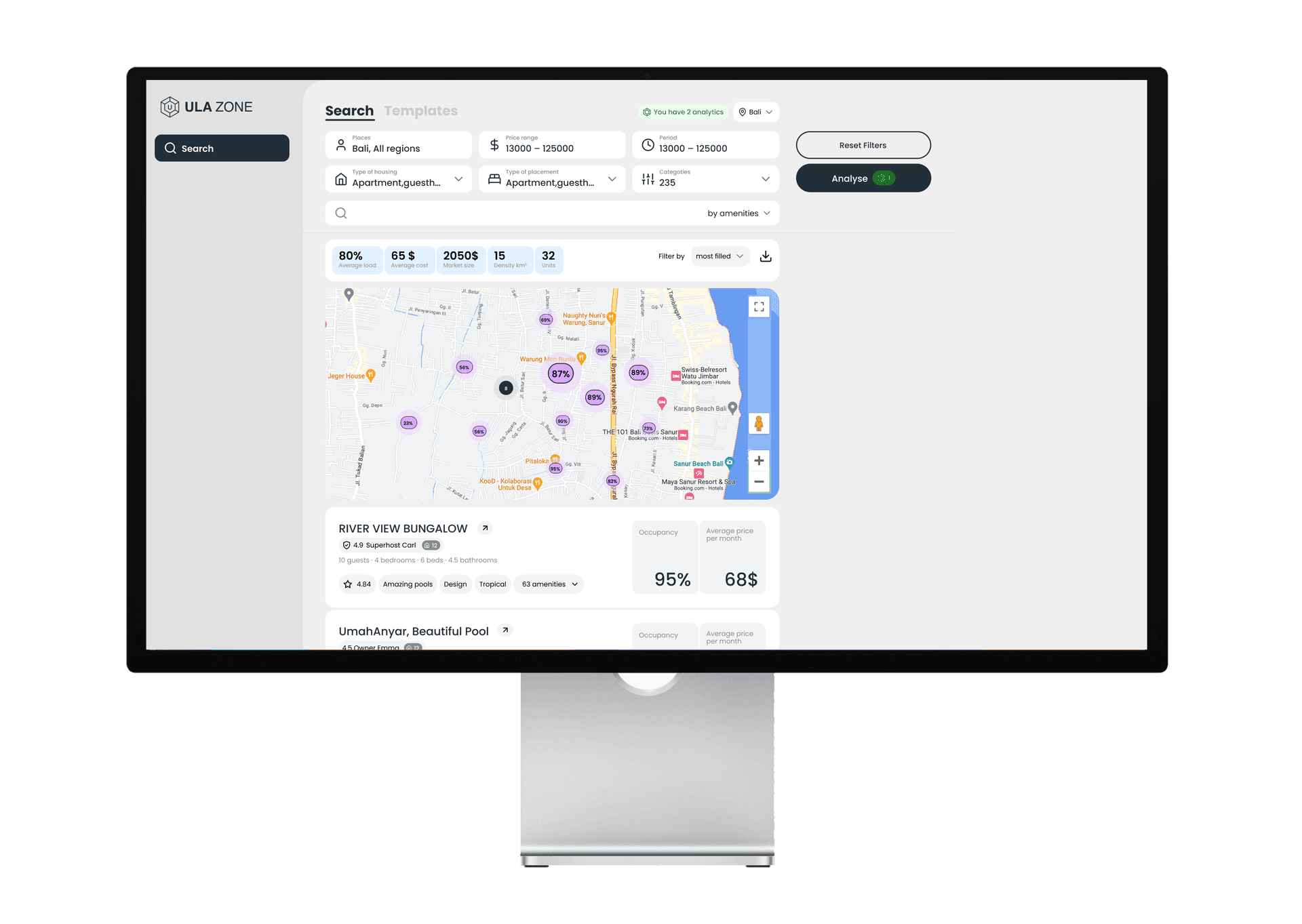Open River View Bungalow external link arrow
Viewport: 1302px width, 924px height.
(485, 528)
